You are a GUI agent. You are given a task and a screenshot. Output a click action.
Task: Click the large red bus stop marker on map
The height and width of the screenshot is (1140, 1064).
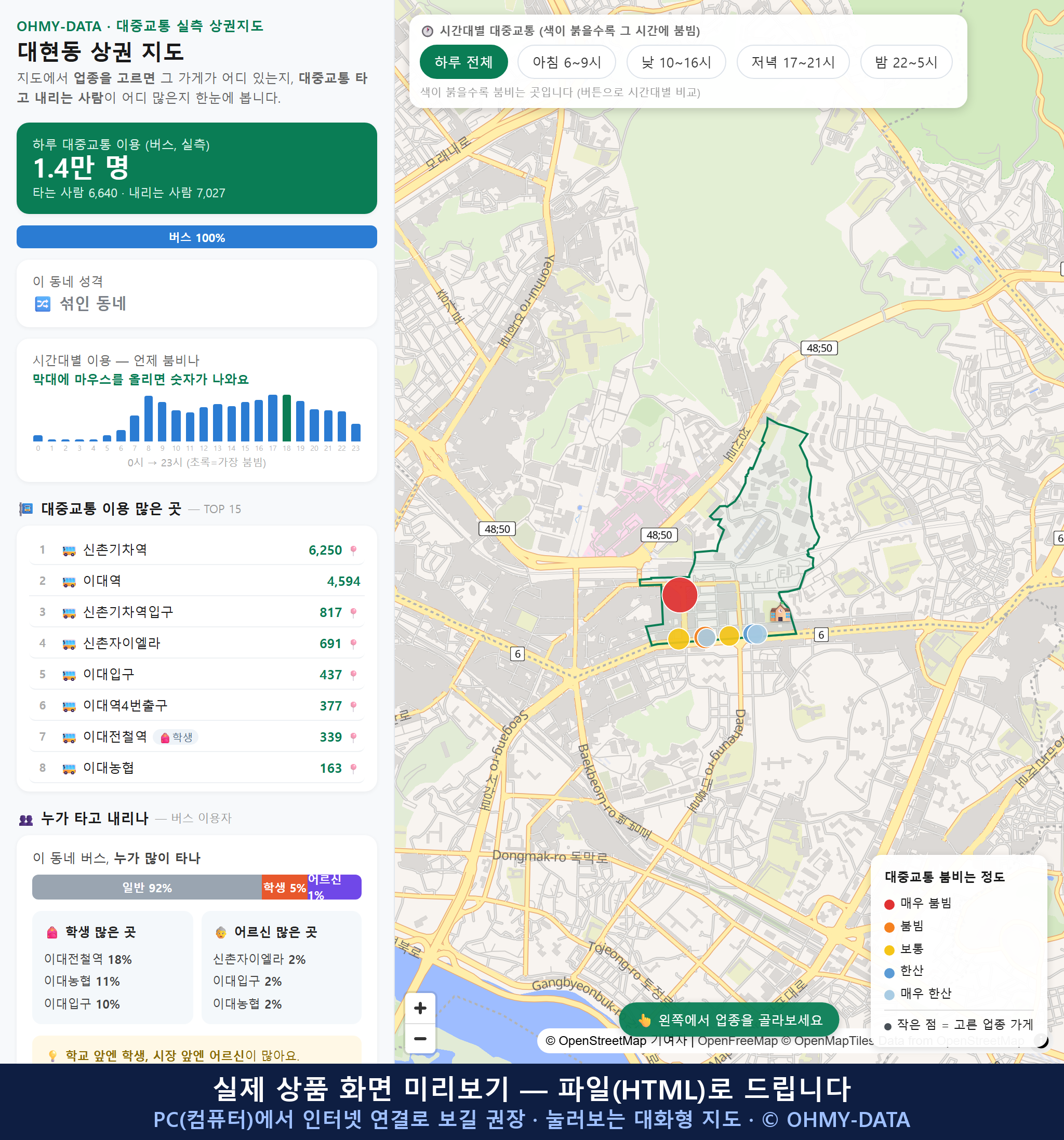680,595
